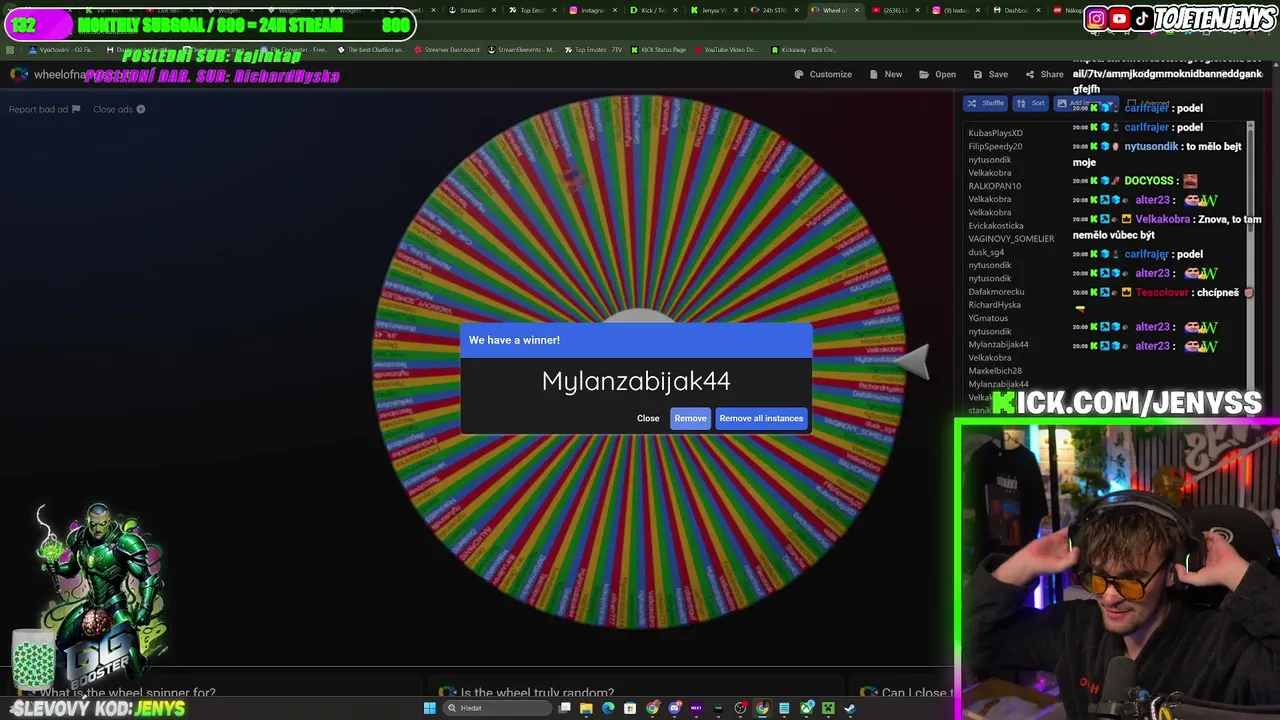The image size is (1280, 720).
Task: Open Minecraft from taskbar
Action: [828, 708]
